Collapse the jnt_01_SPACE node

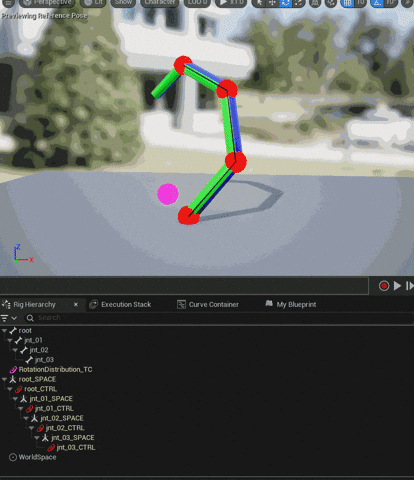[x=15, y=399]
